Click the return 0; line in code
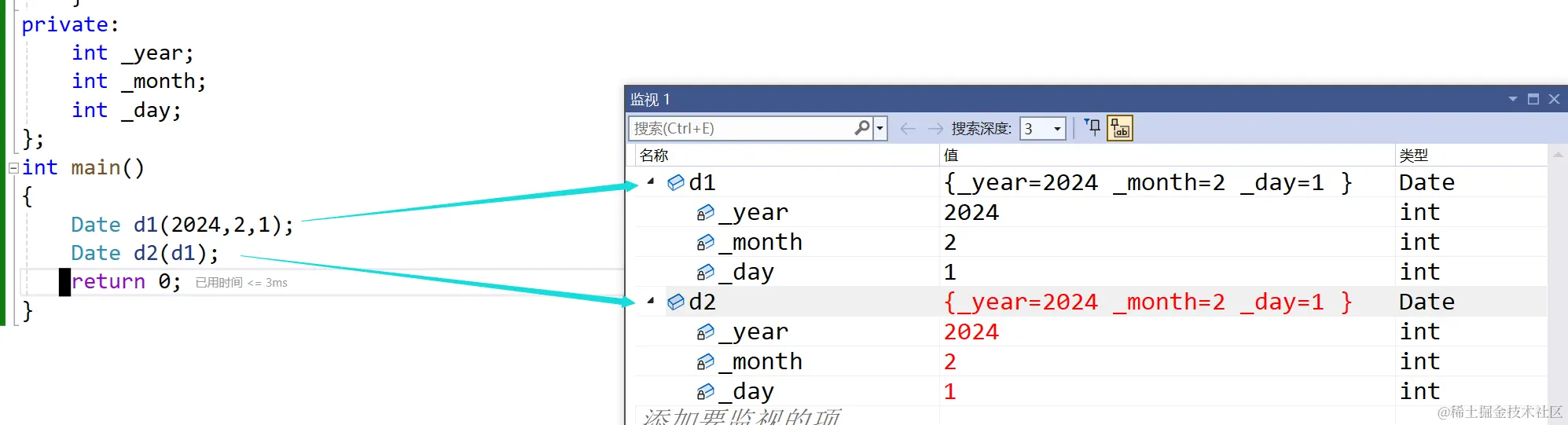This screenshot has width=1568, height=425. [126, 281]
